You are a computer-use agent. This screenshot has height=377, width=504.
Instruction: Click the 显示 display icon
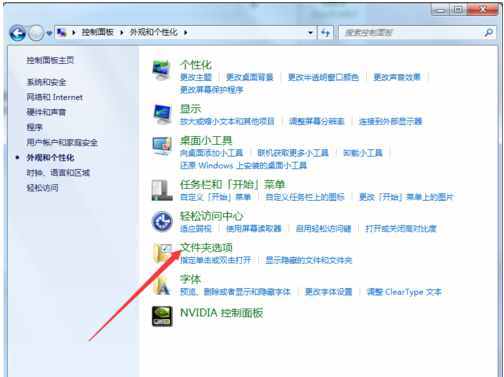[x=162, y=114]
